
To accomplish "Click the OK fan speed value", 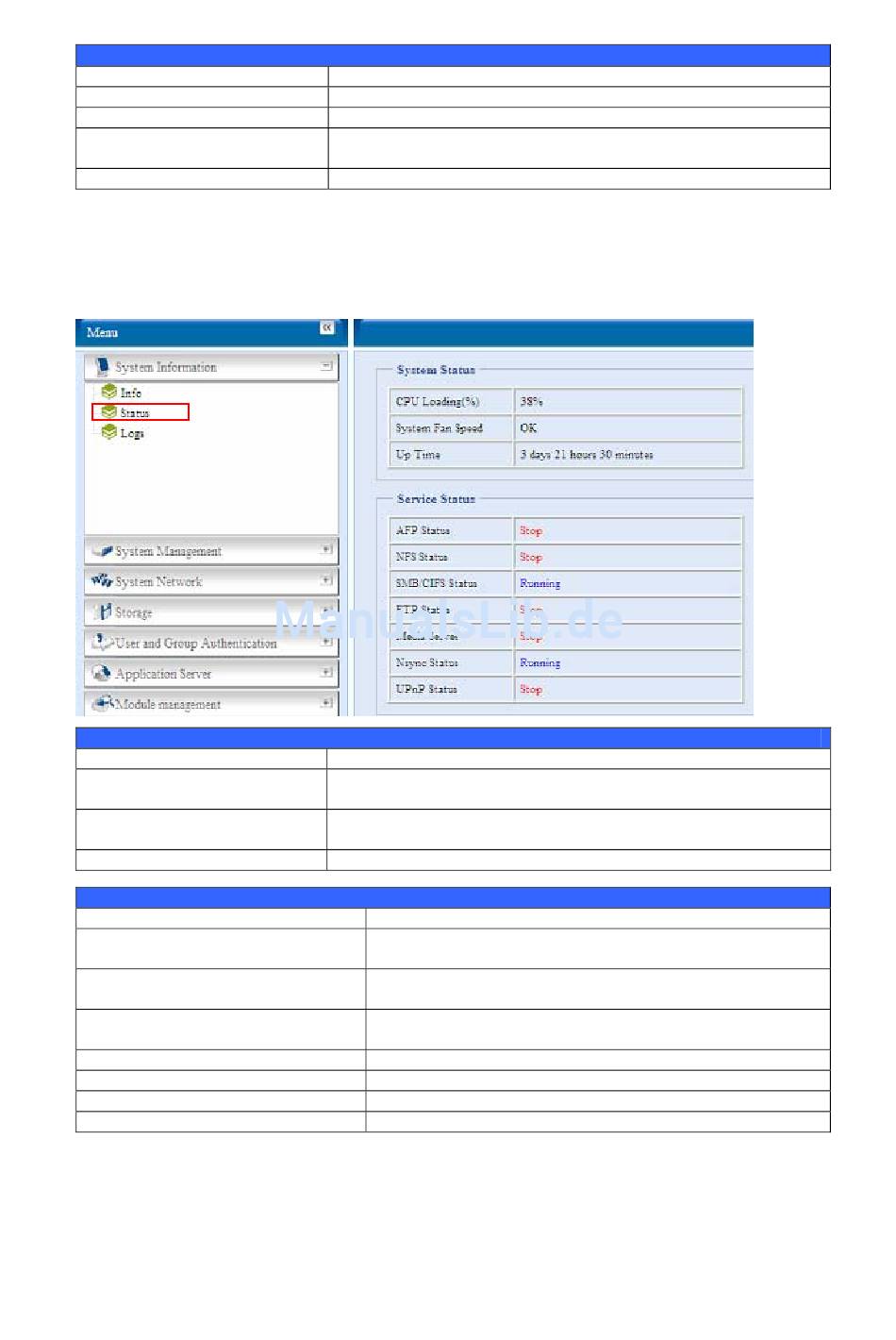I will 528,428.
